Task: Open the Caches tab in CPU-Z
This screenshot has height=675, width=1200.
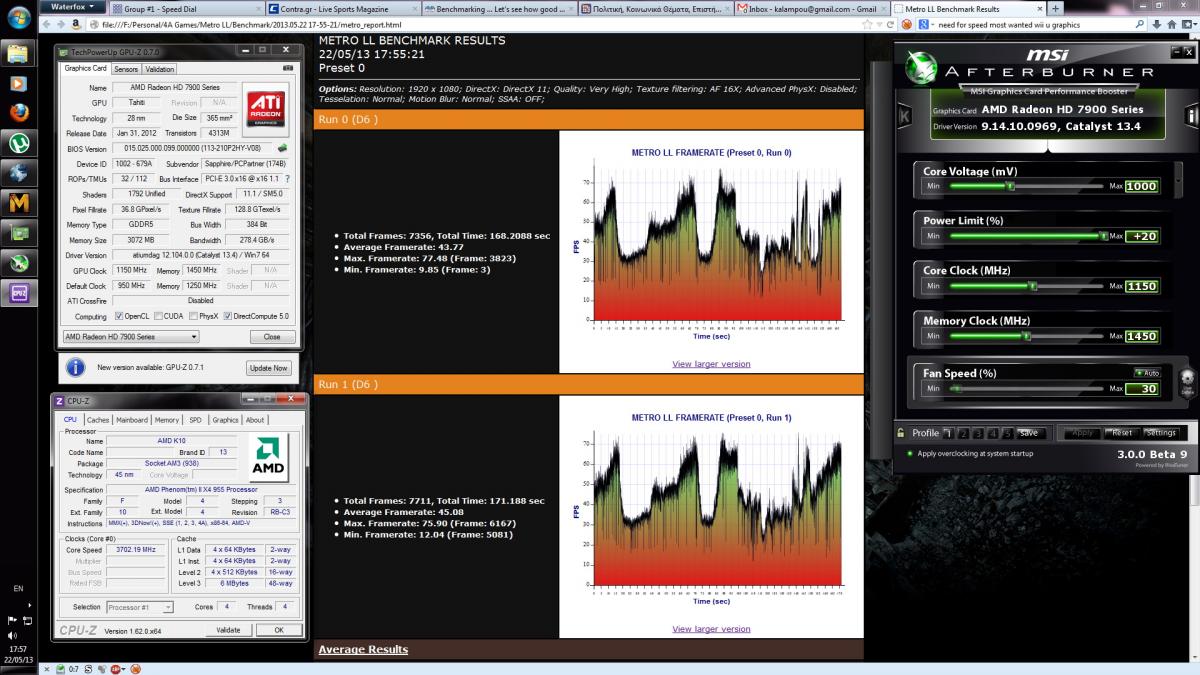Action: click(x=98, y=420)
